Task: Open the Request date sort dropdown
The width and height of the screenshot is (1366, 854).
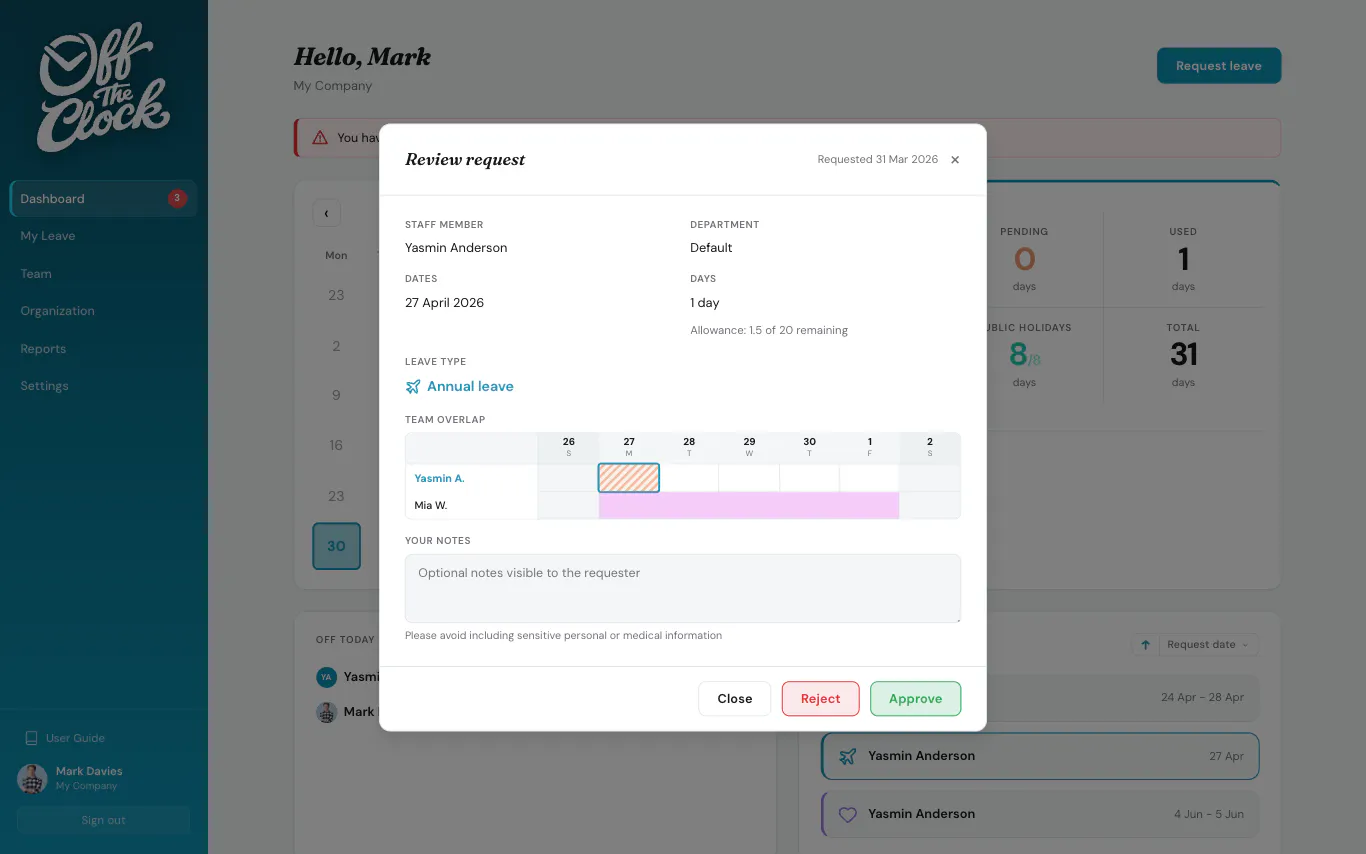Action: 1208,645
